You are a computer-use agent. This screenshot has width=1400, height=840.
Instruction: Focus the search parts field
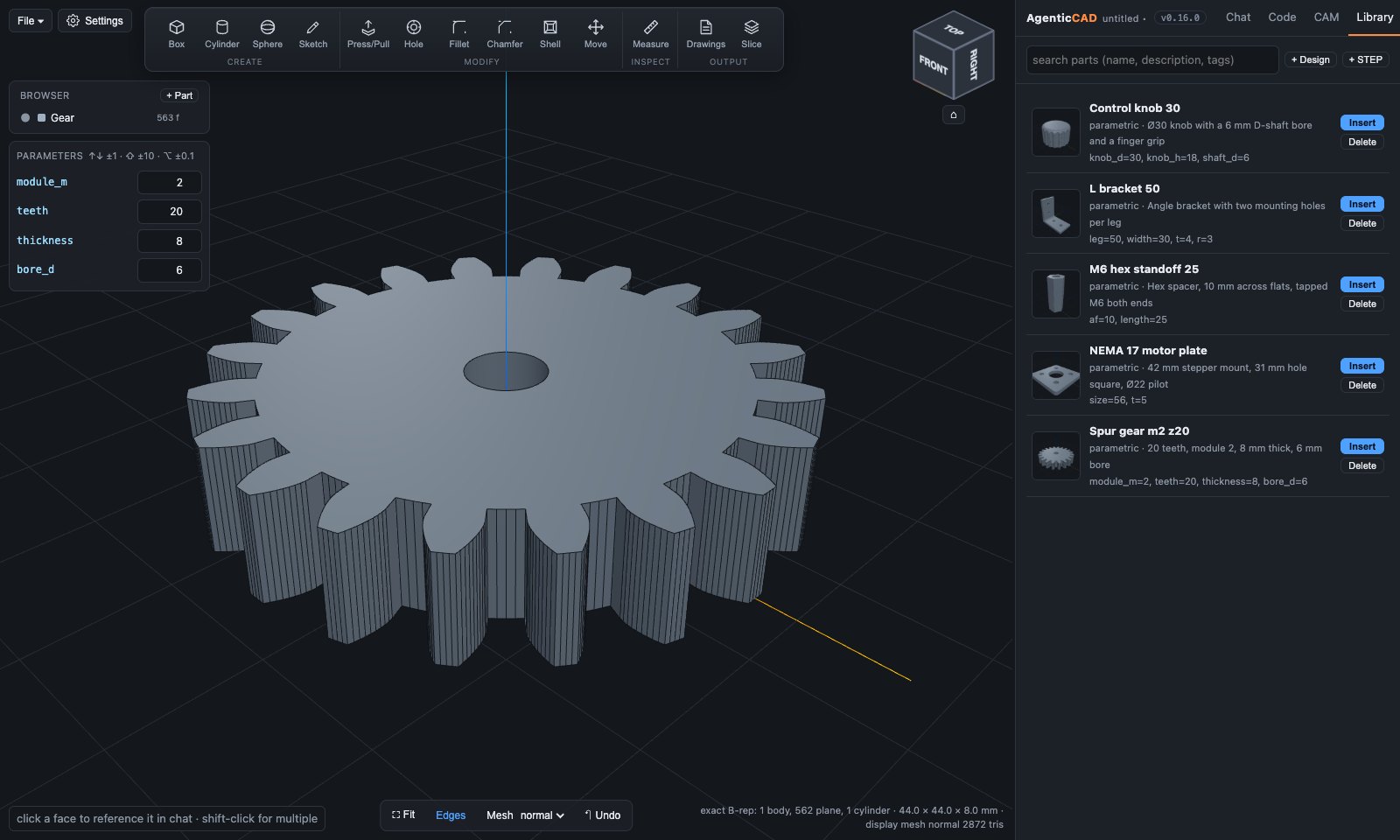1151,59
